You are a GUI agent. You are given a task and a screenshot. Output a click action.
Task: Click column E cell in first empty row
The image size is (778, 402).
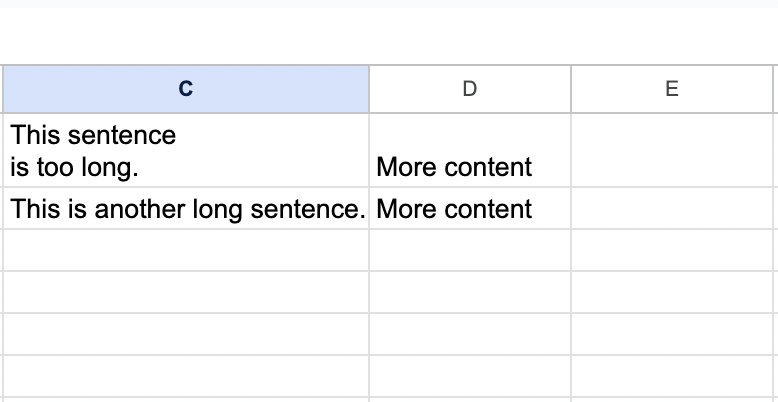[x=672, y=250]
